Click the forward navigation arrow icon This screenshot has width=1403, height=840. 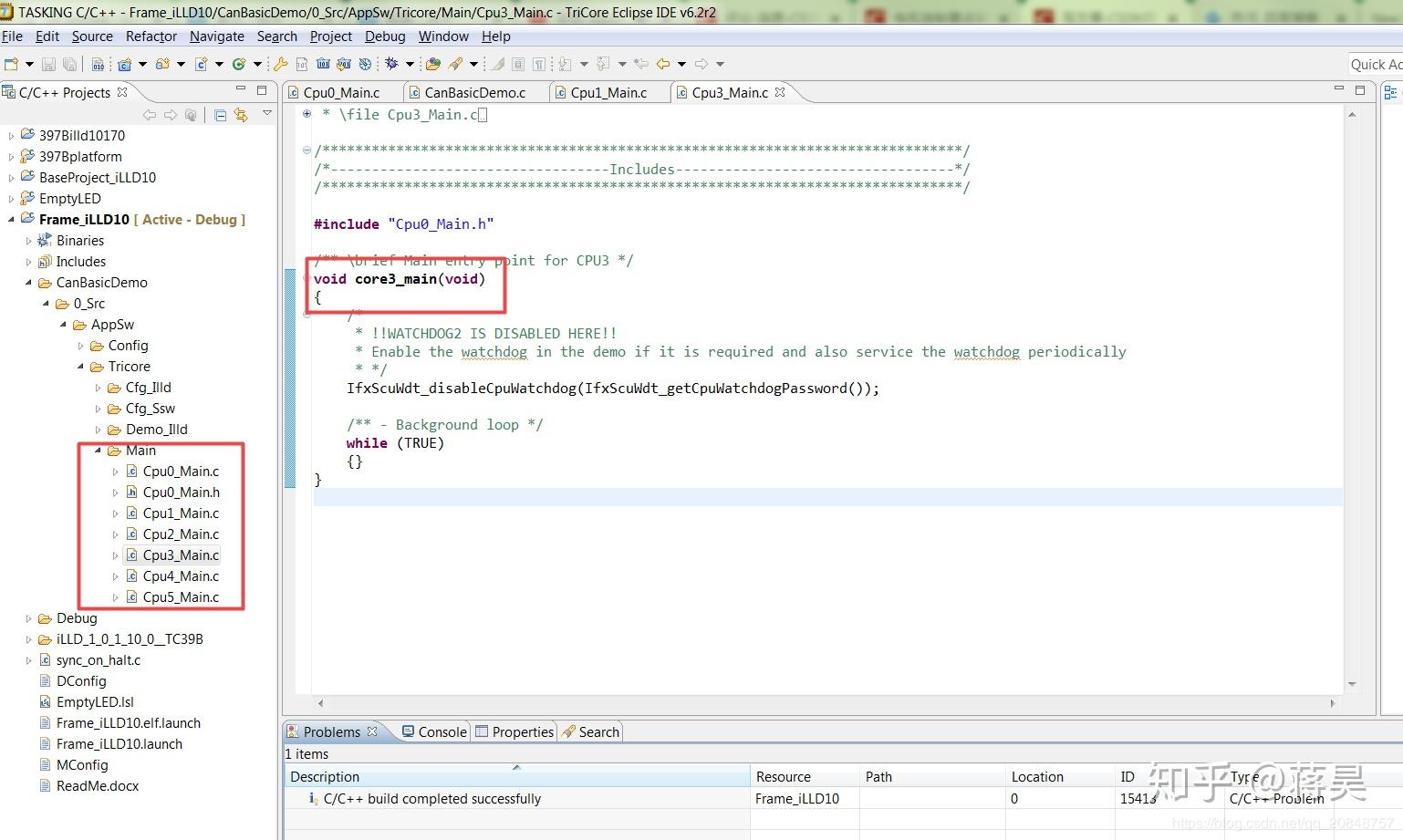tap(701, 64)
